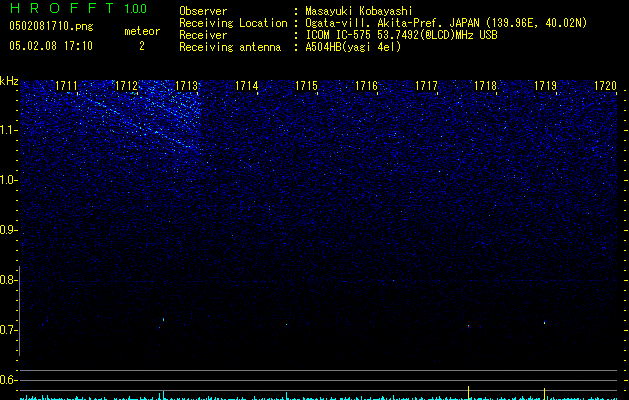Click the 1.0 kHz frequency axis label

pyautogui.click(x=8, y=180)
